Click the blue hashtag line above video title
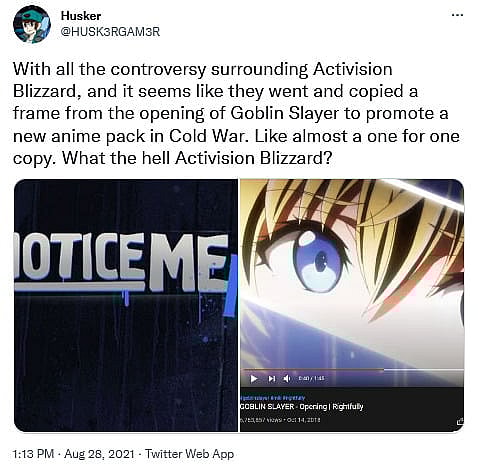478x469 pixels. (273, 398)
